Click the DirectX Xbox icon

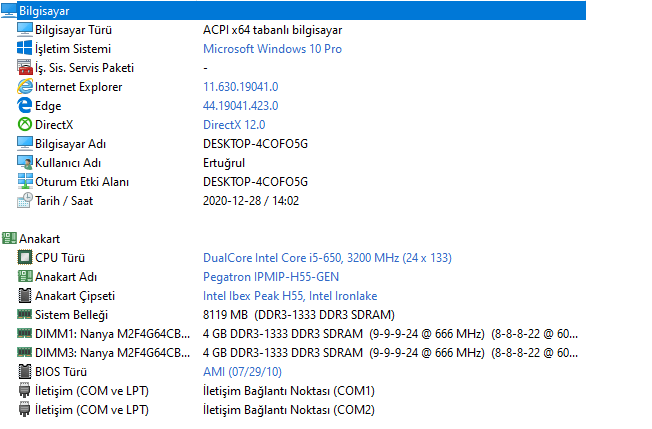[x=25, y=124]
